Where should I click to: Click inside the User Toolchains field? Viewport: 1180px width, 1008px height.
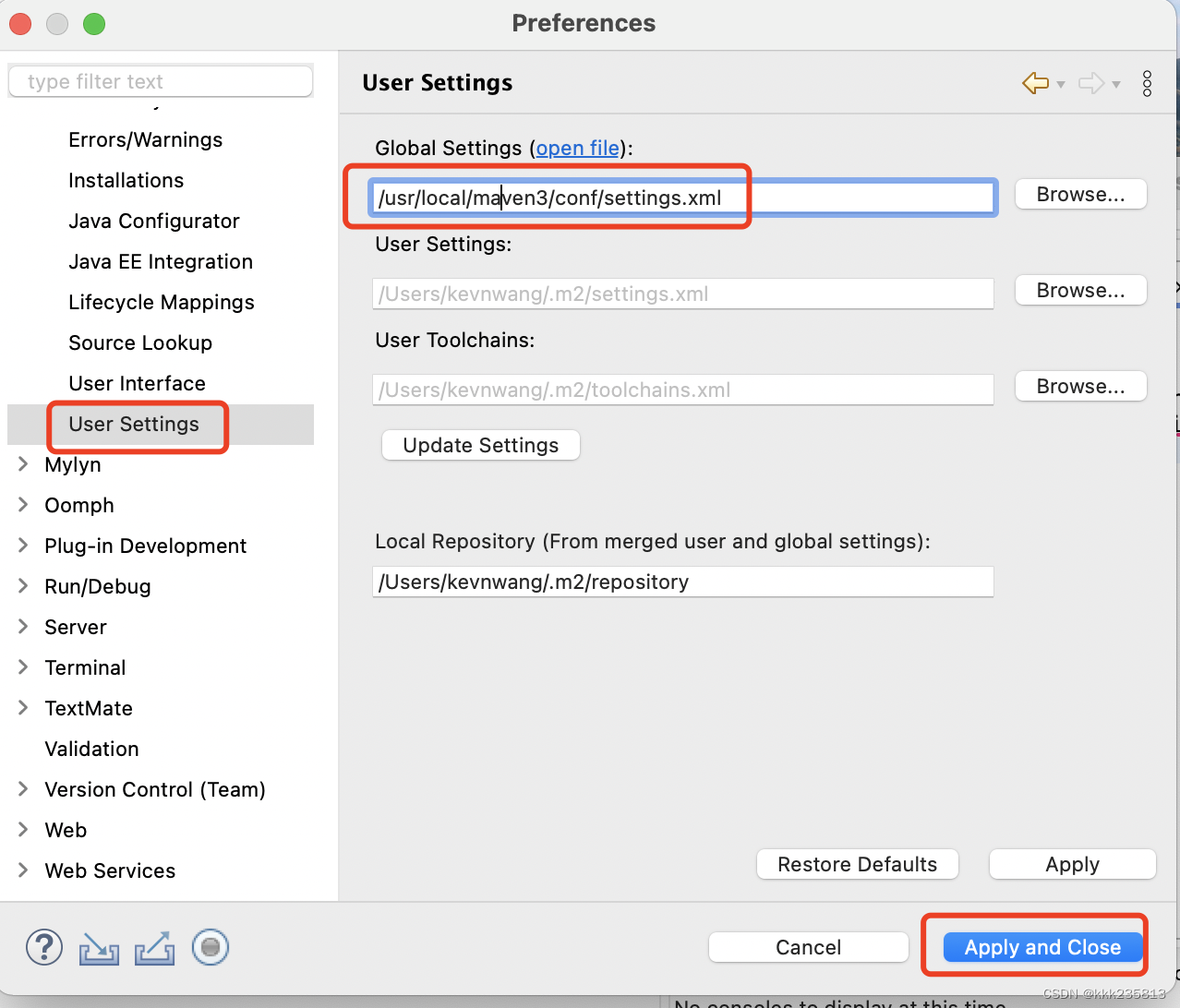click(x=683, y=390)
